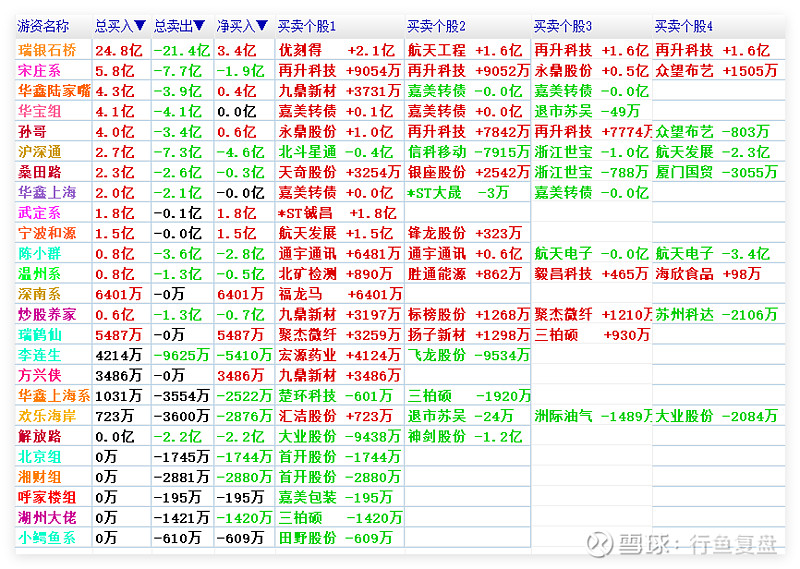
Task: Click the 买卖个股1 column header
Action: click(x=307, y=26)
